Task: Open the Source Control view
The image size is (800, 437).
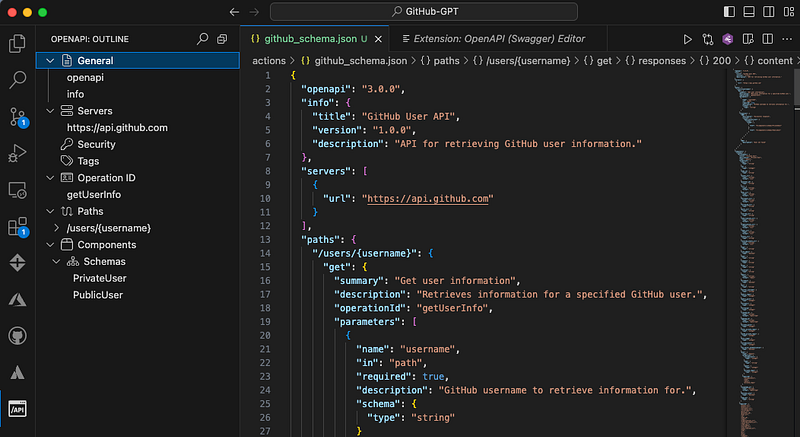Action: click(x=17, y=117)
